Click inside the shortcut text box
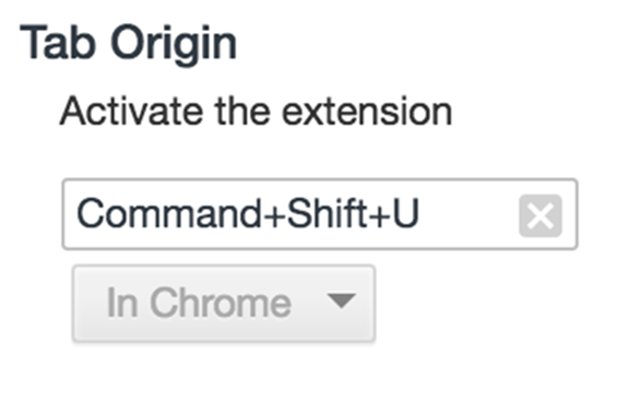The image size is (640, 400). (320, 214)
